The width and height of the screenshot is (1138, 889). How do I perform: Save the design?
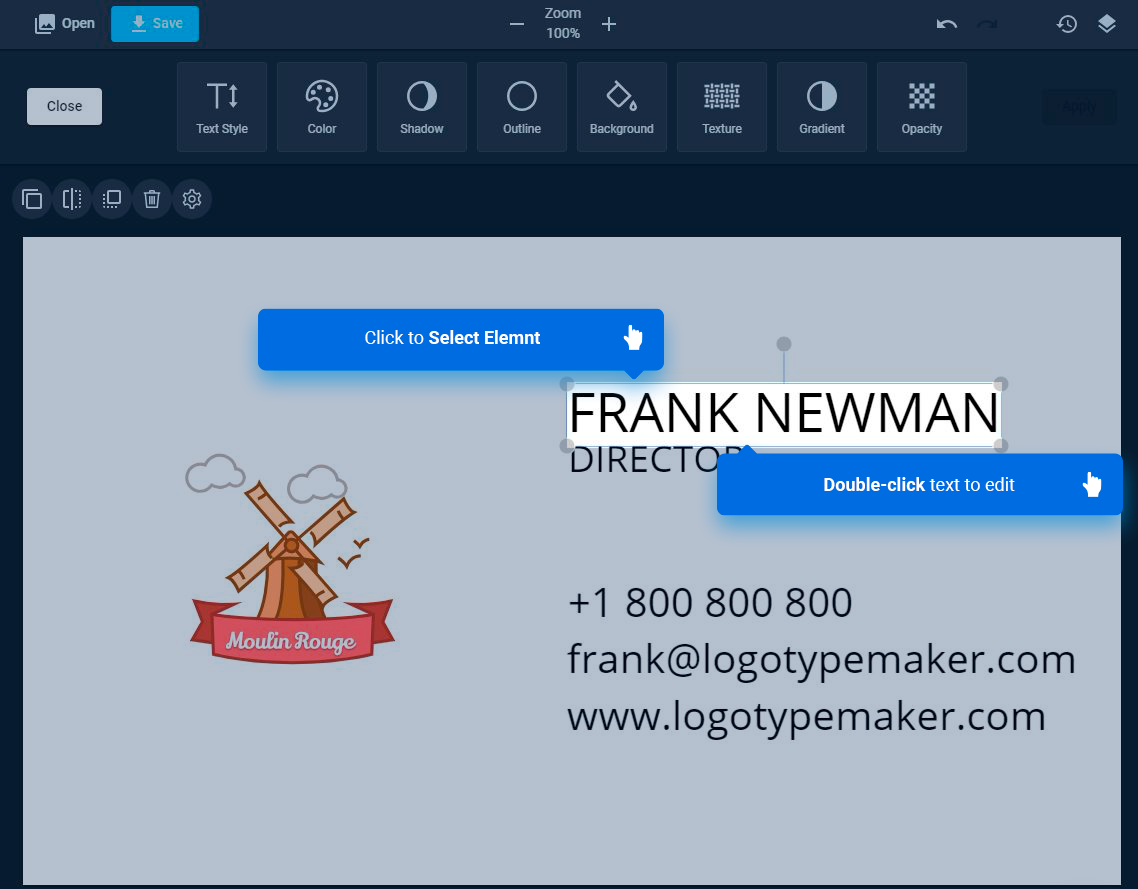tap(155, 23)
